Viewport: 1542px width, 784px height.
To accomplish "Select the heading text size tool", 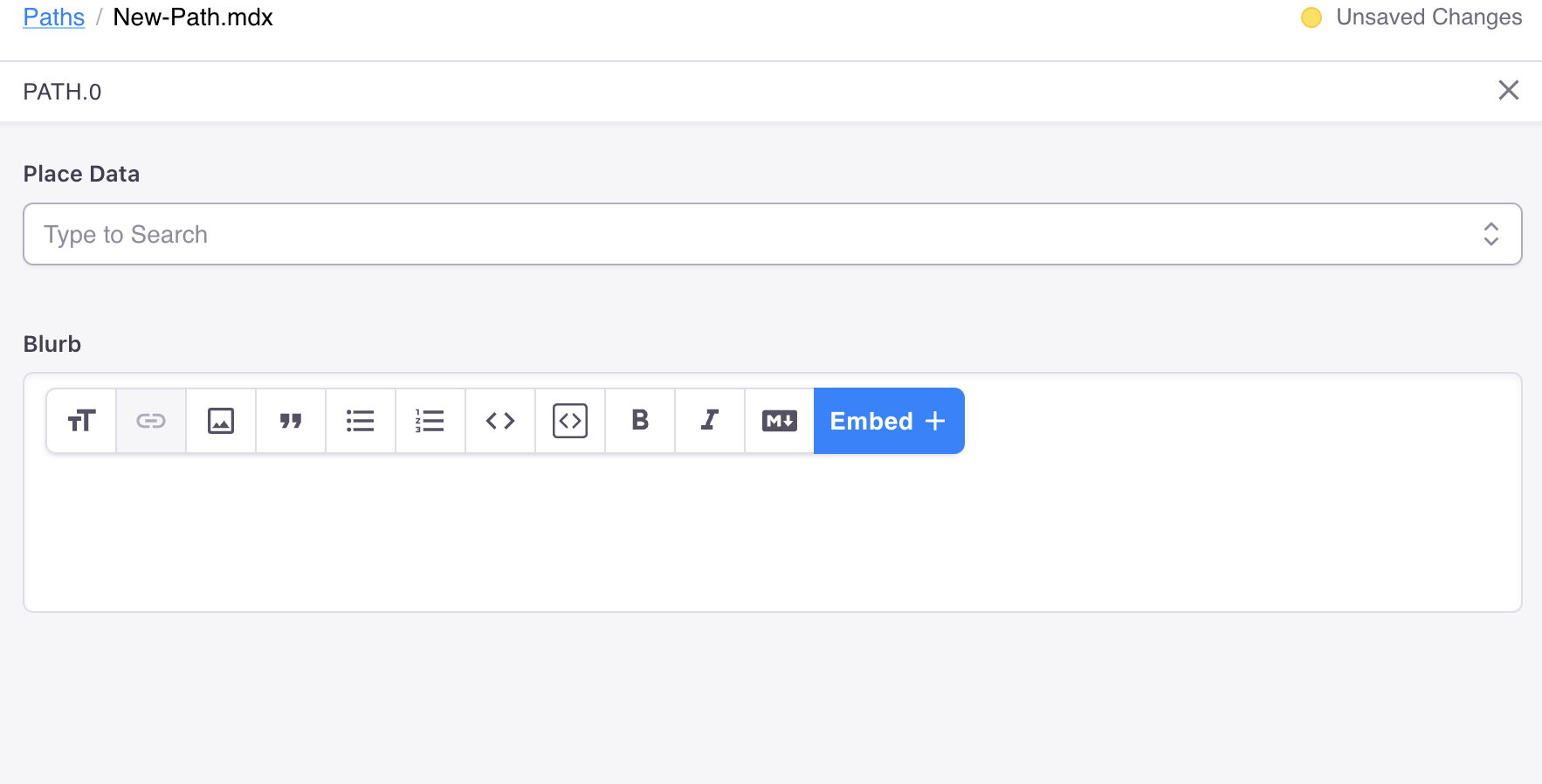I will [81, 421].
